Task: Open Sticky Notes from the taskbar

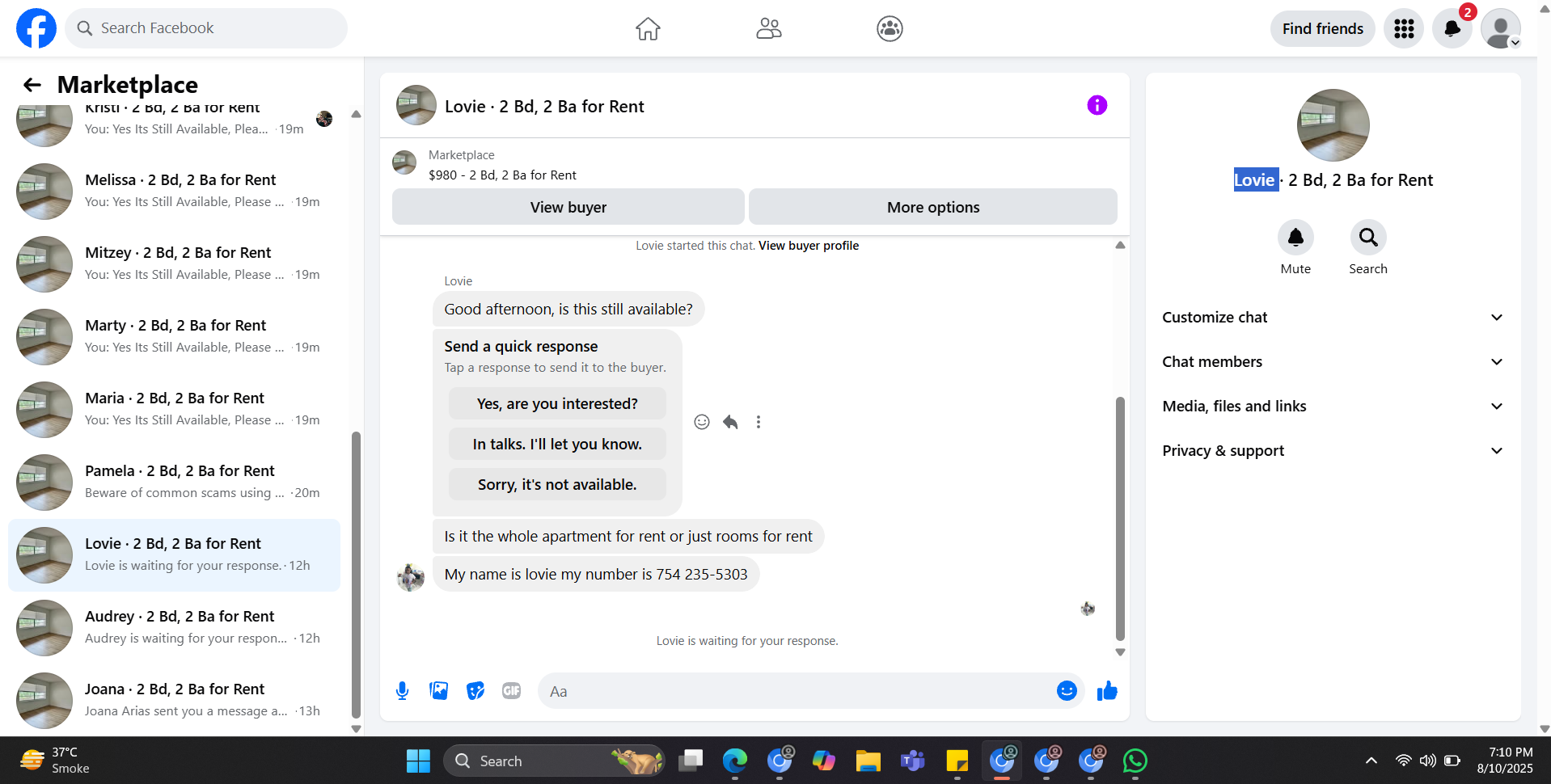Action: pyautogui.click(x=957, y=761)
